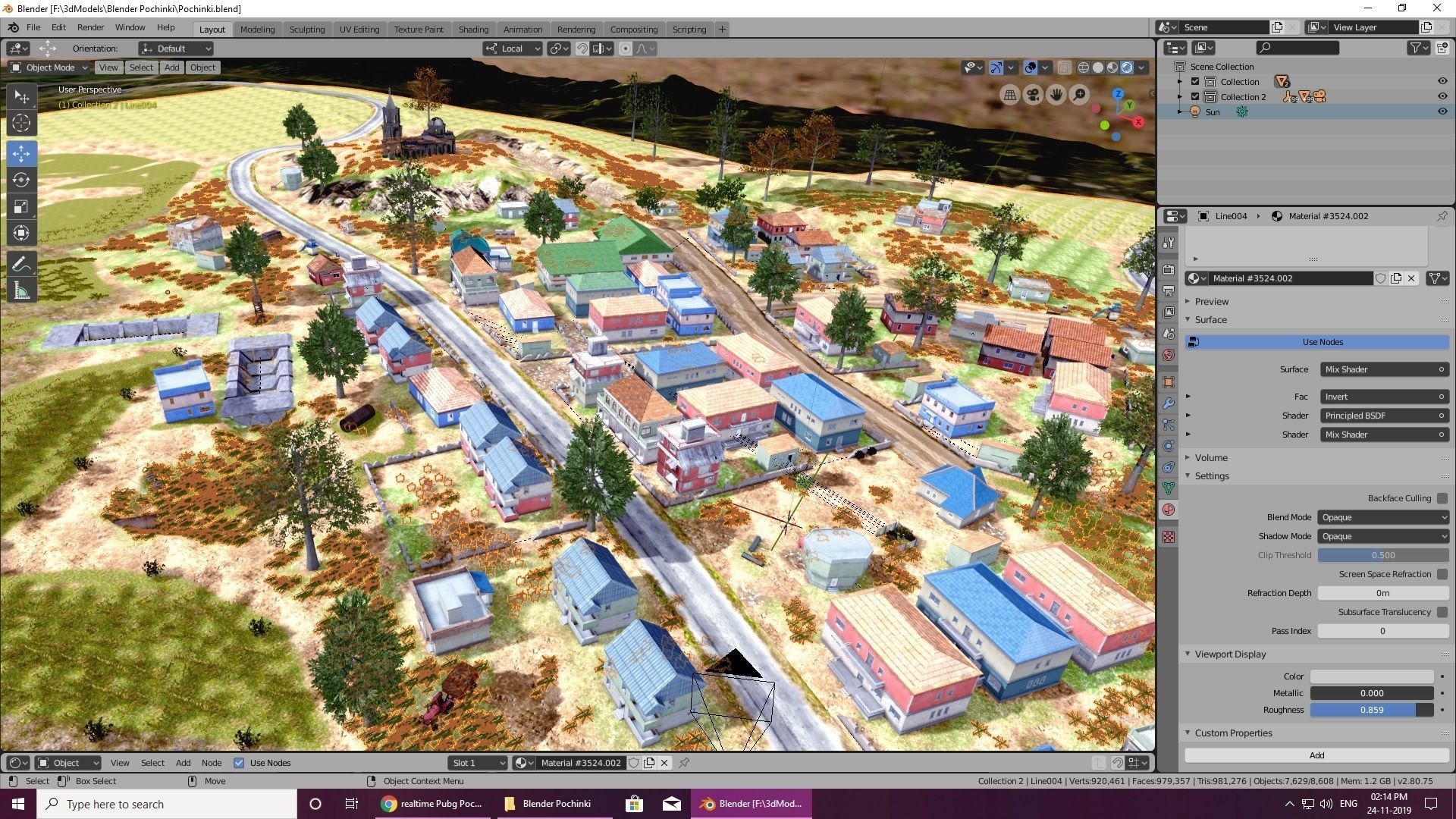Click the Add custom property button
1456x819 pixels.
1317,755
